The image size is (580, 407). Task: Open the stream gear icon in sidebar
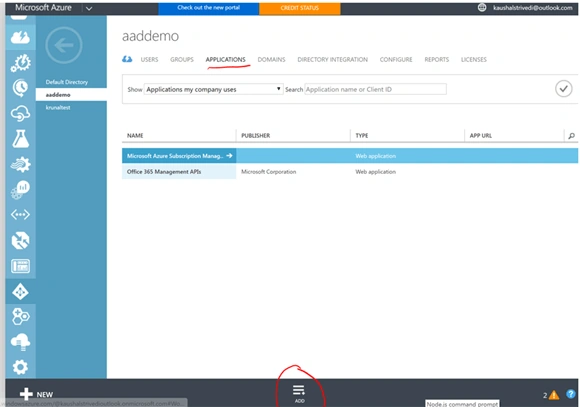click(x=20, y=164)
